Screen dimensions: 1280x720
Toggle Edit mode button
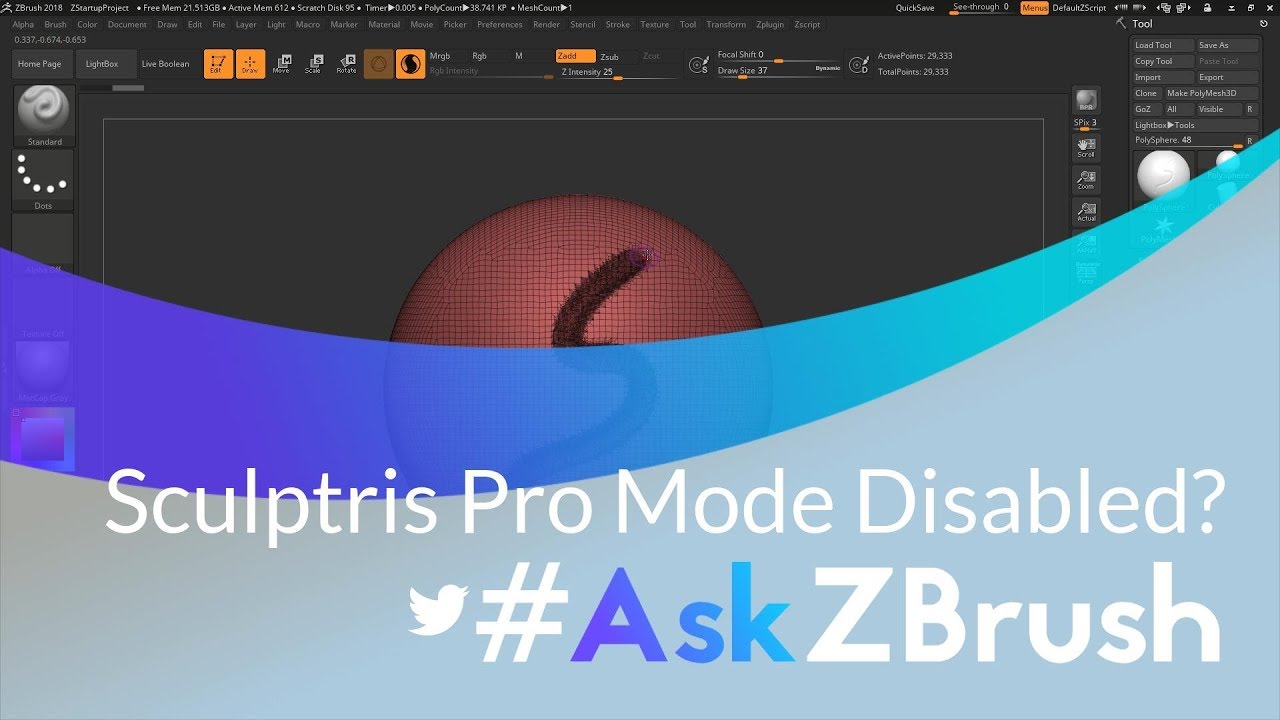[219, 64]
